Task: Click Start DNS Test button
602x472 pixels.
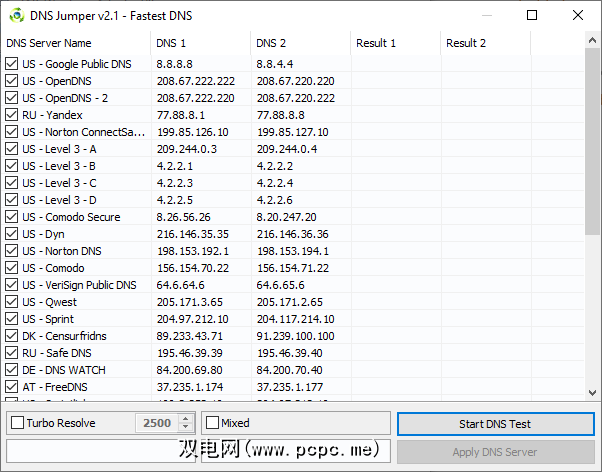Action: coord(496,424)
